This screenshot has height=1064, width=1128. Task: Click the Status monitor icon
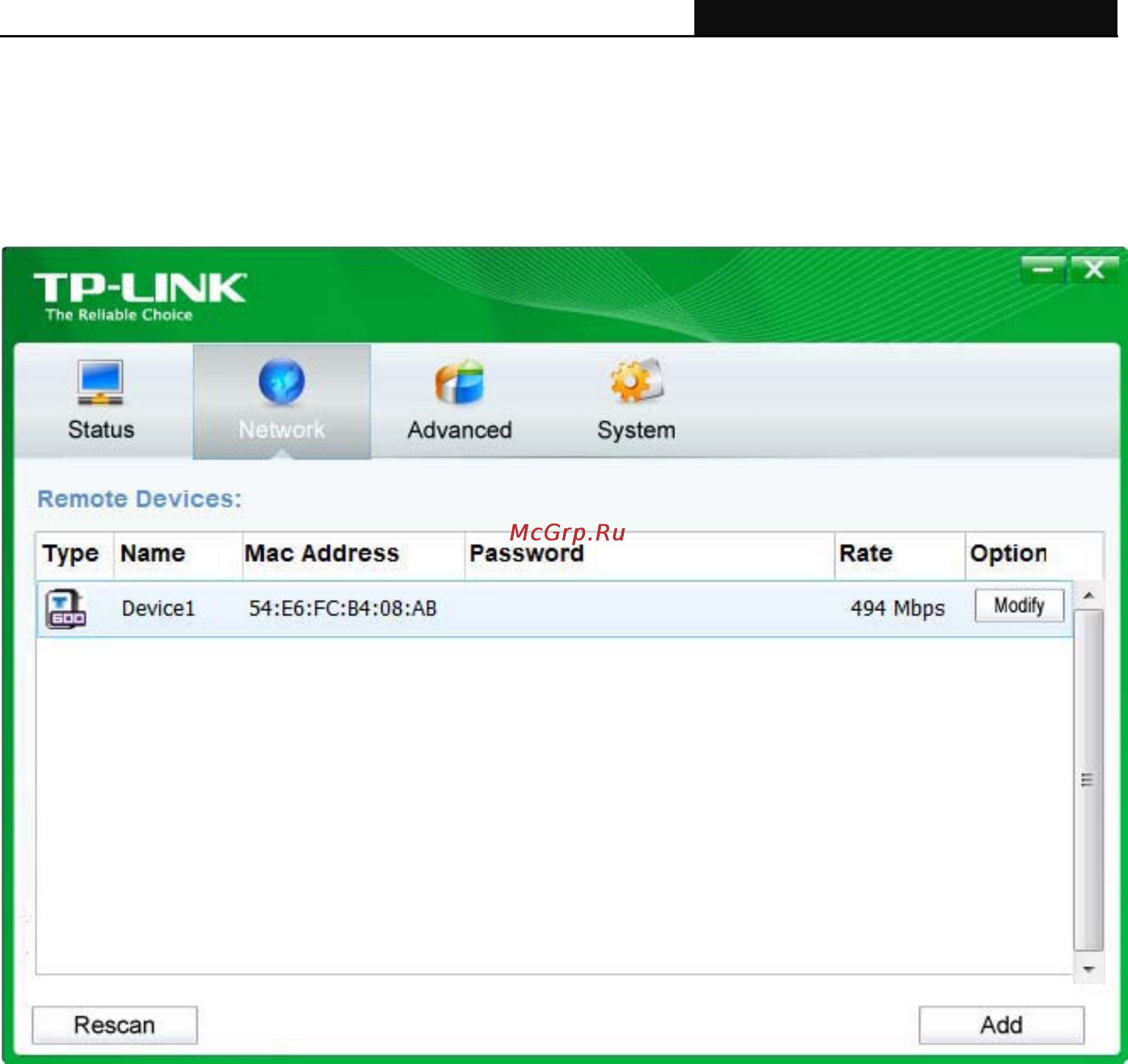101,383
